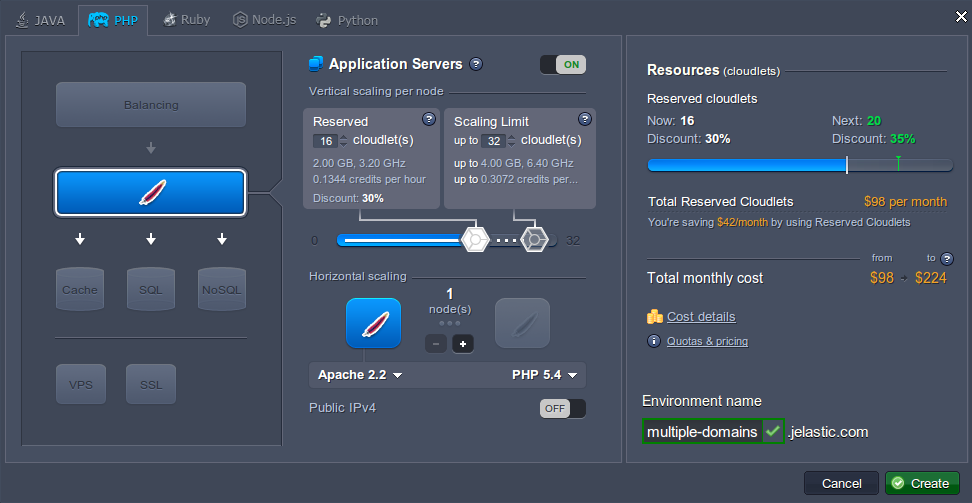Image resolution: width=972 pixels, height=503 pixels.
Task: Add an SQL database node
Action: tap(151, 289)
